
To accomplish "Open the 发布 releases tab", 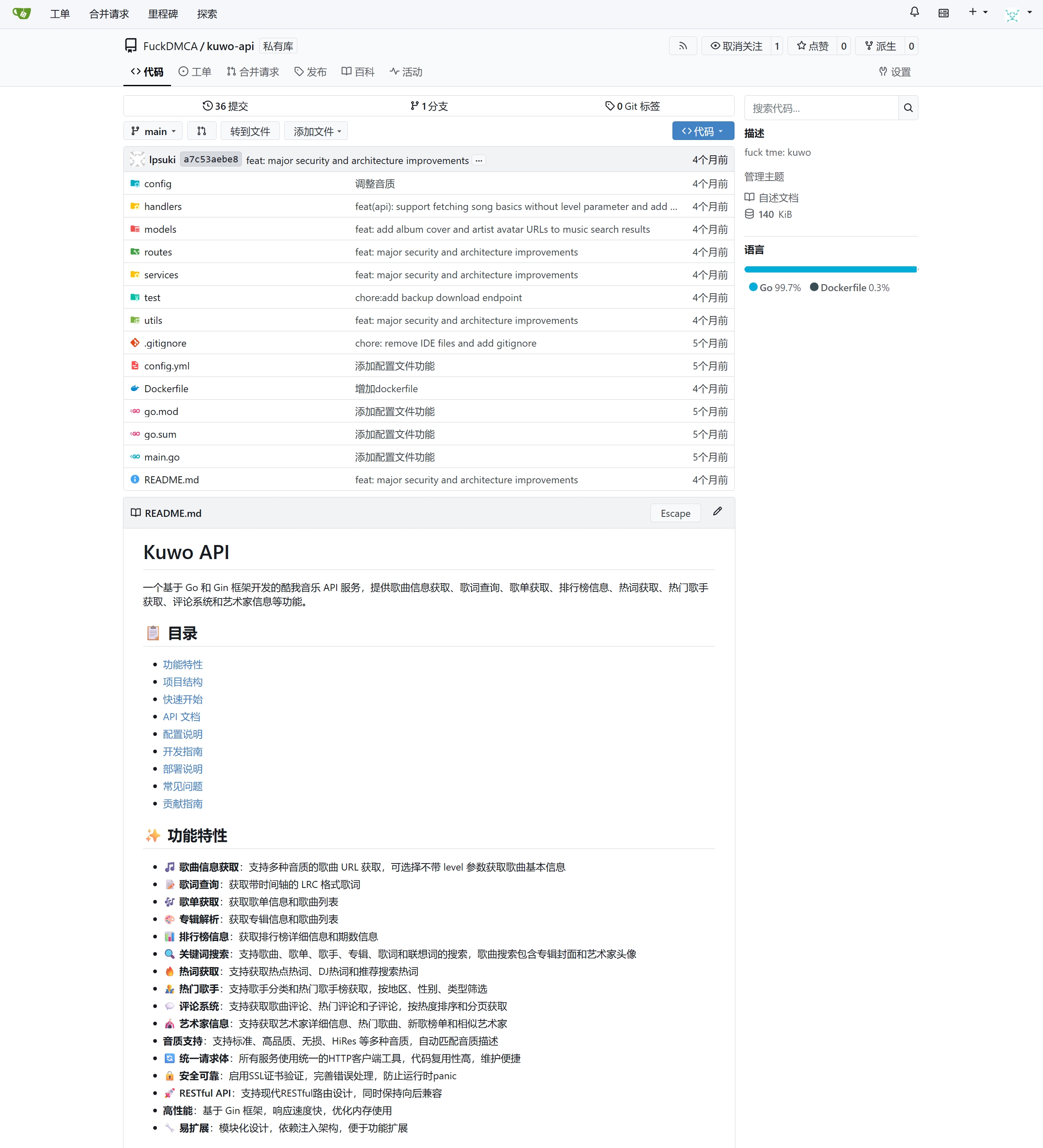I will click(x=311, y=72).
